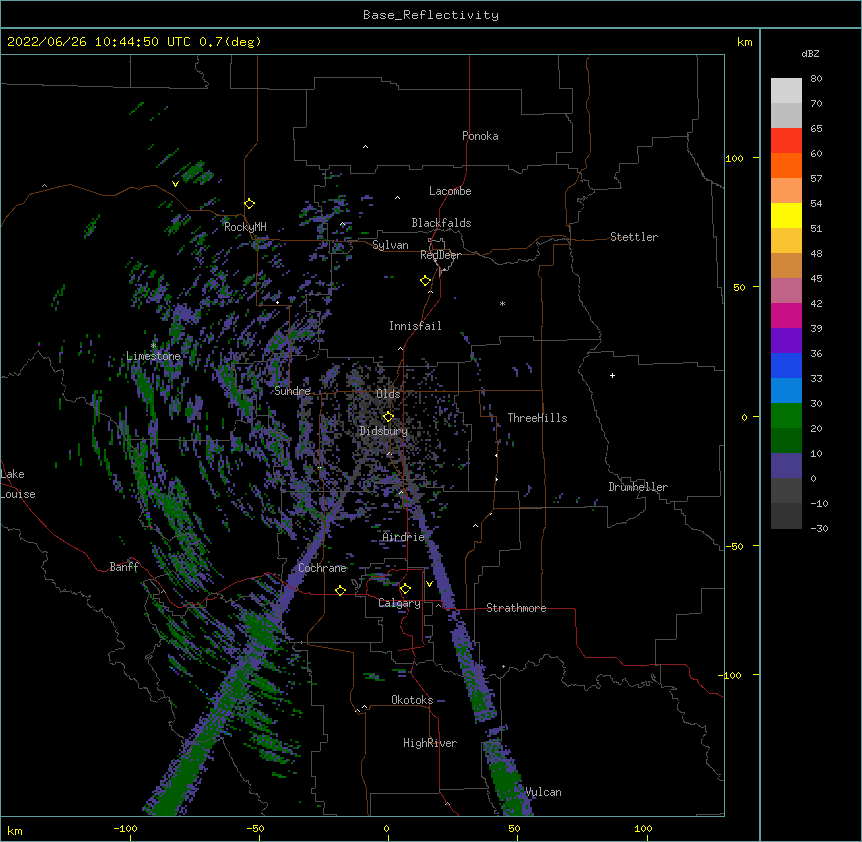
Task: Select the mauve pink swatch between 45 and 42
Action: coord(786,291)
